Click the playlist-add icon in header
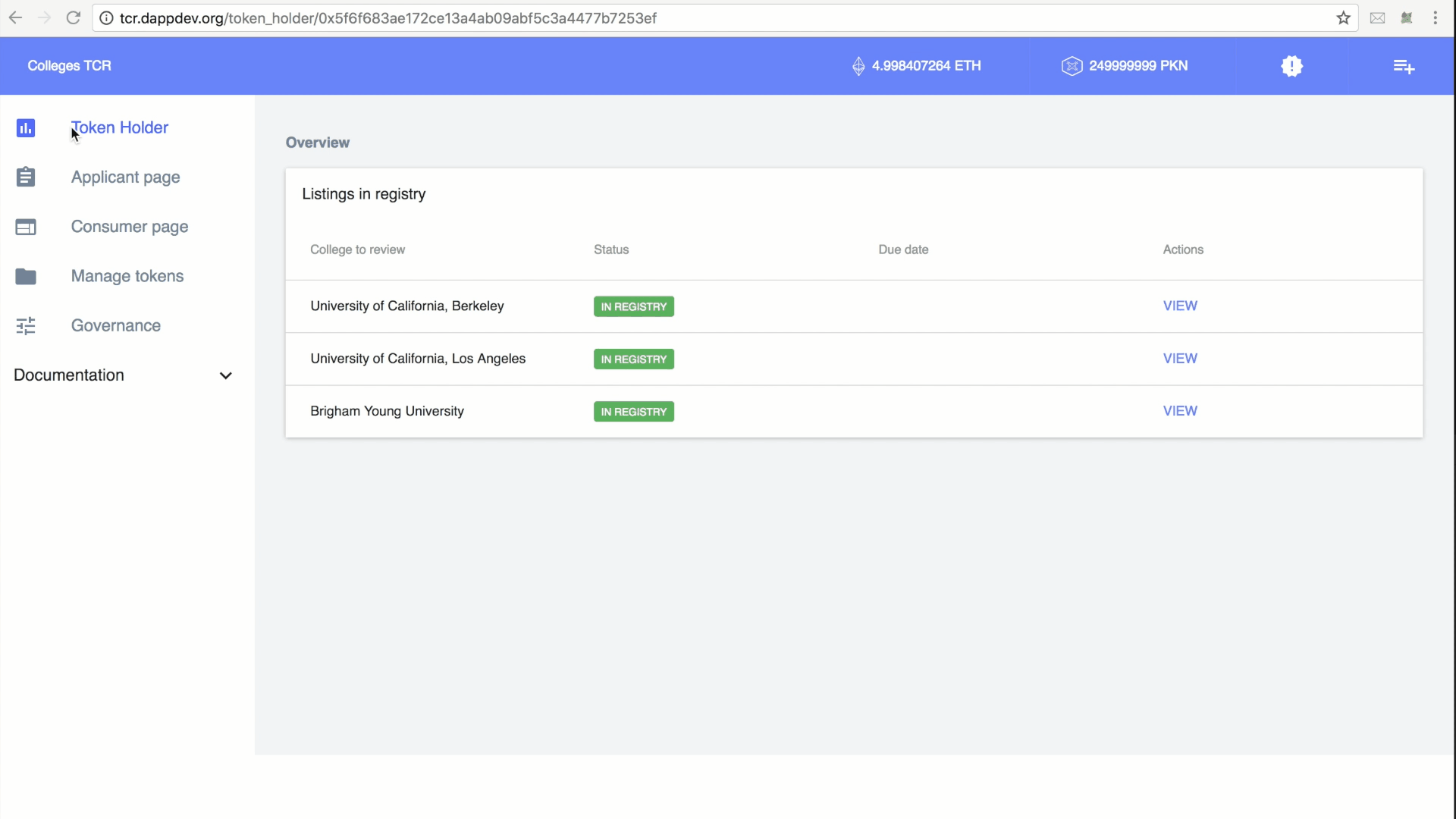The height and width of the screenshot is (819, 1456). click(x=1404, y=67)
